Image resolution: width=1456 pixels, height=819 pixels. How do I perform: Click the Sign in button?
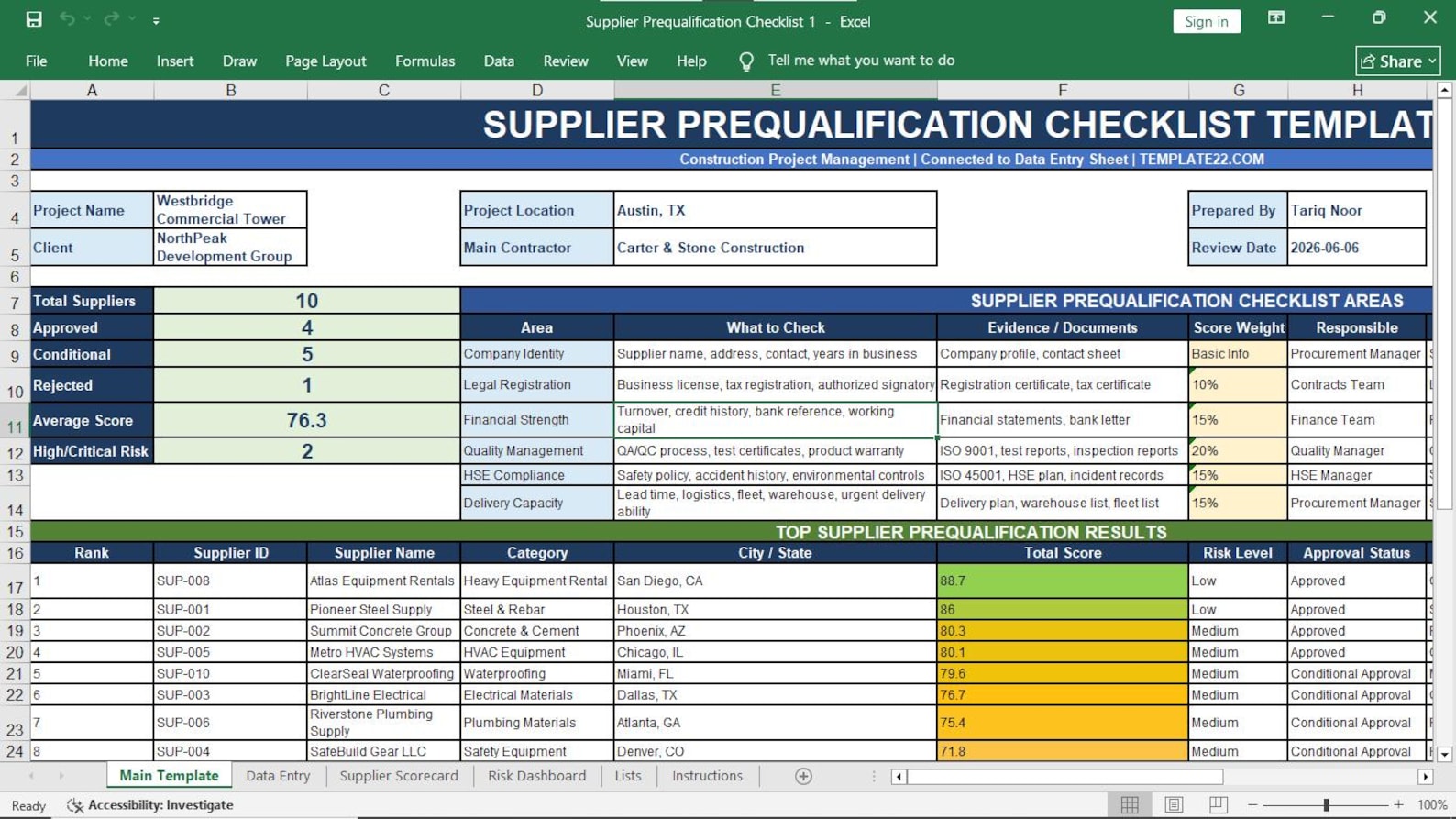point(1206,21)
